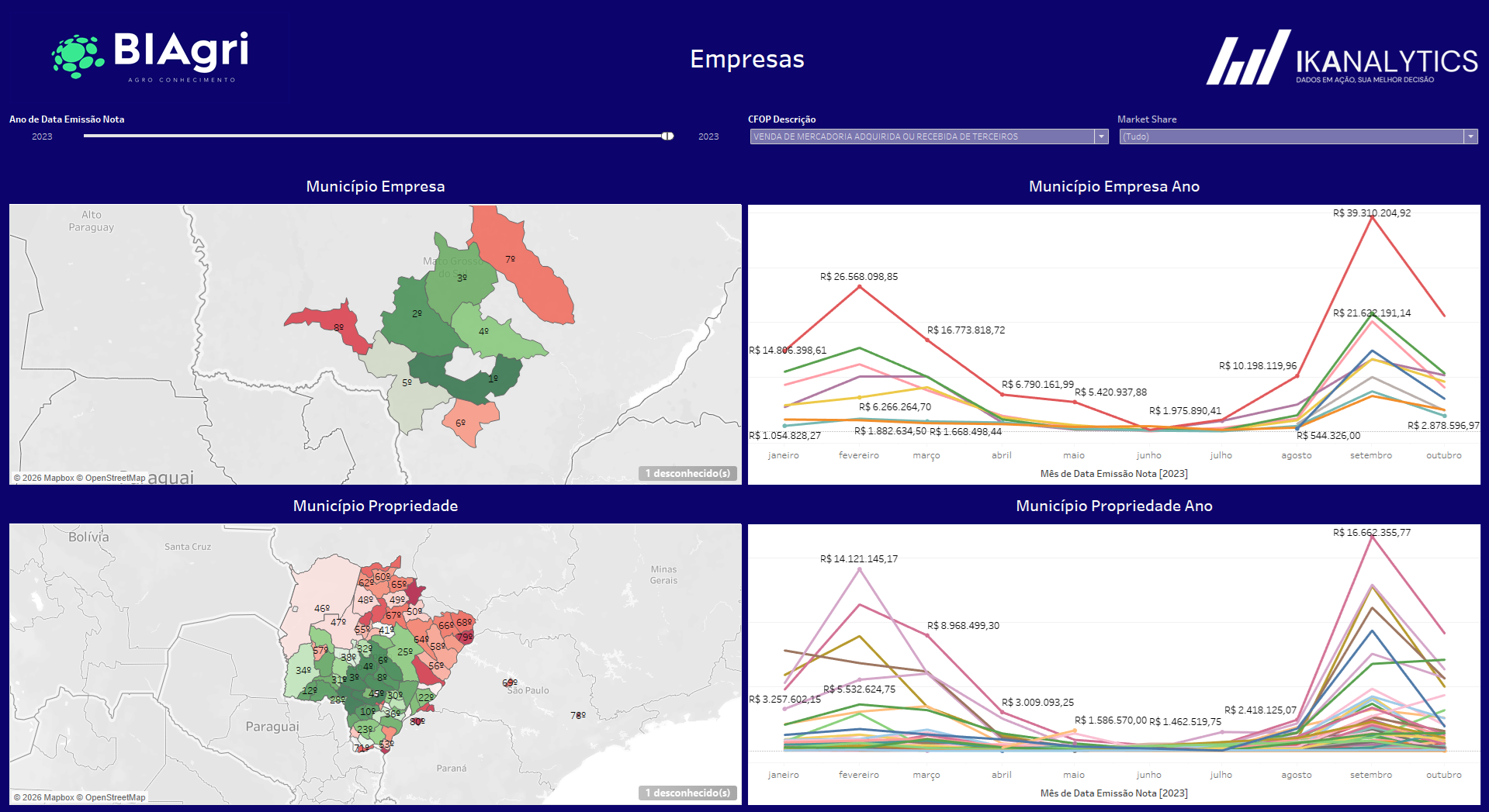Click the R$ 14.121.145,17 data label
The image size is (1489, 812).
[859, 558]
